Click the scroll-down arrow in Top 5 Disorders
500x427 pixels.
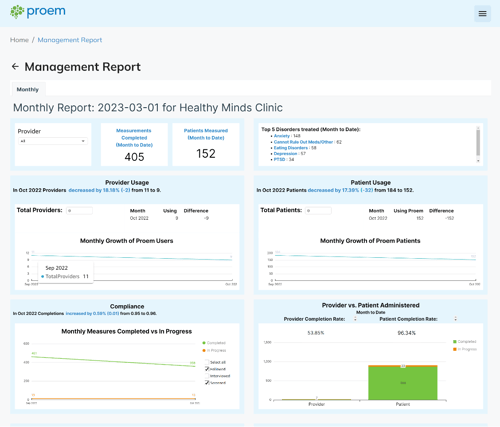pyautogui.click(x=478, y=161)
